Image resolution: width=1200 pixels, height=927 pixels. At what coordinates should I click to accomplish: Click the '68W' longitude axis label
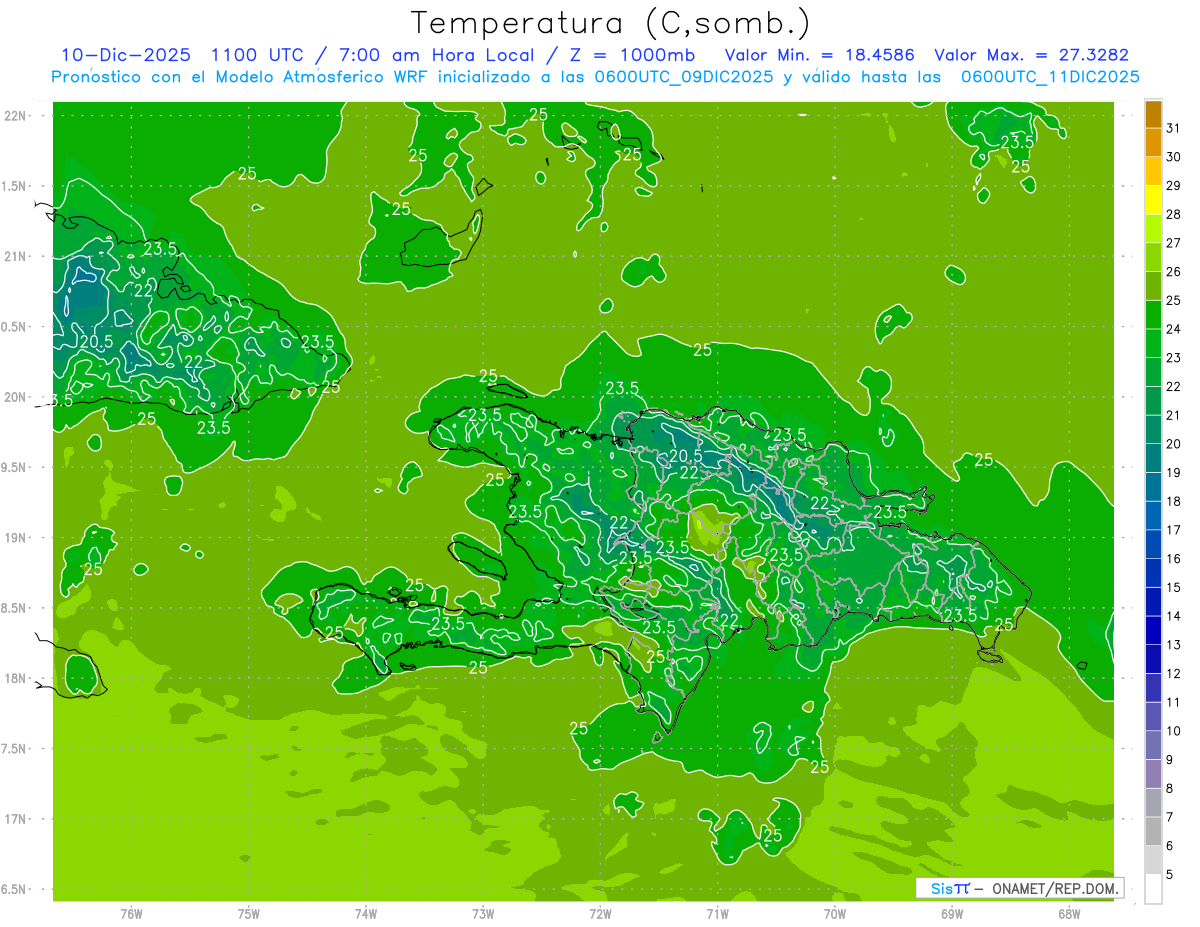[1069, 914]
